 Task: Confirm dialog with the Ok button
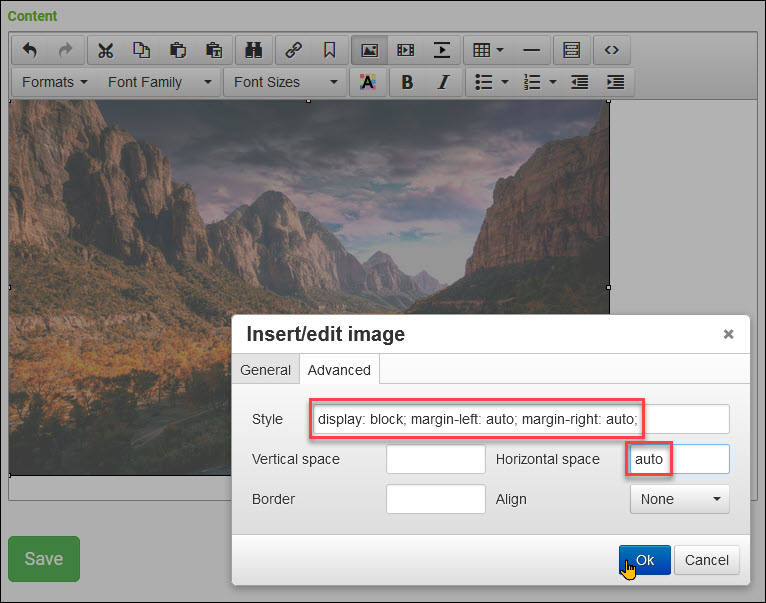coord(644,560)
